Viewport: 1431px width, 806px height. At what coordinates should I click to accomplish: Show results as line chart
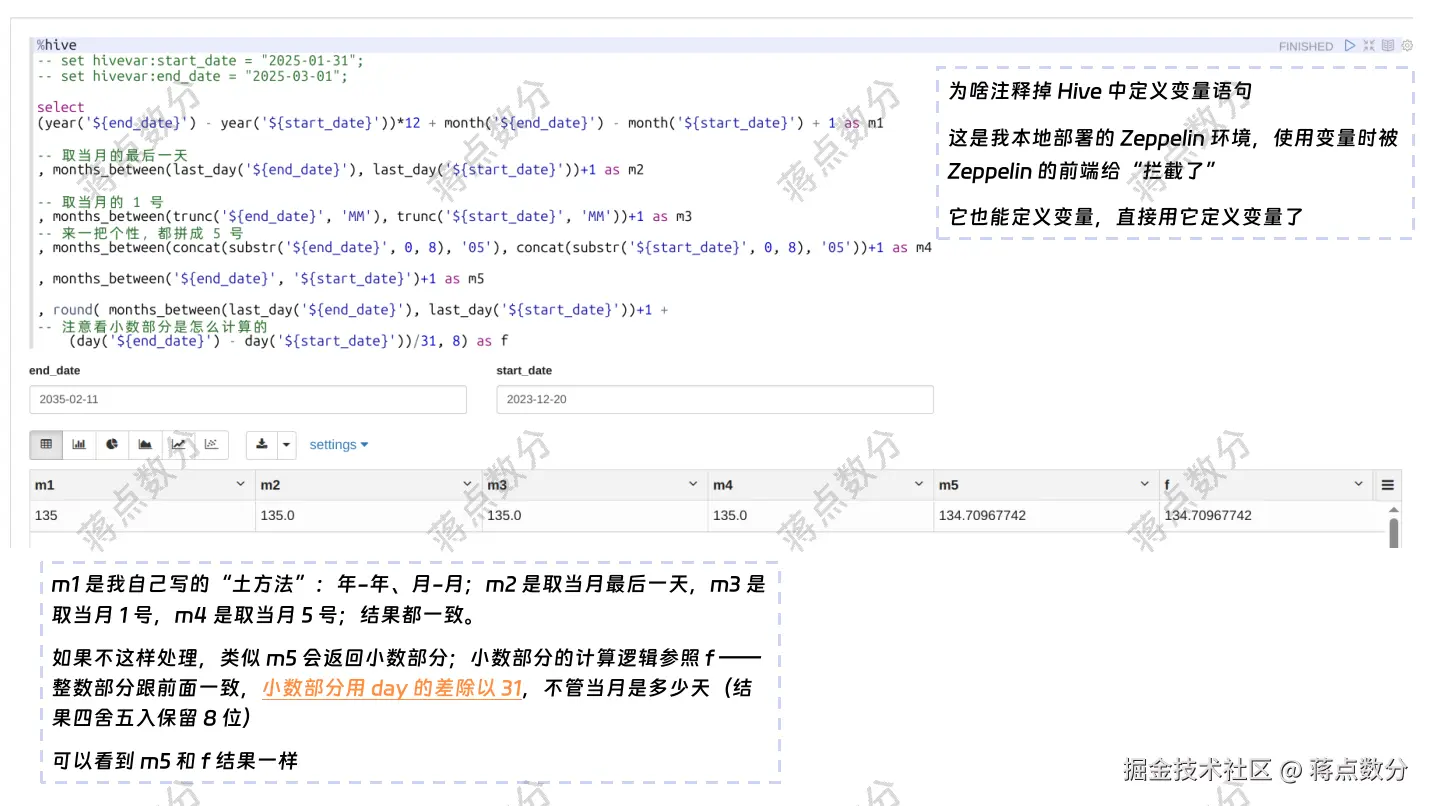click(178, 444)
